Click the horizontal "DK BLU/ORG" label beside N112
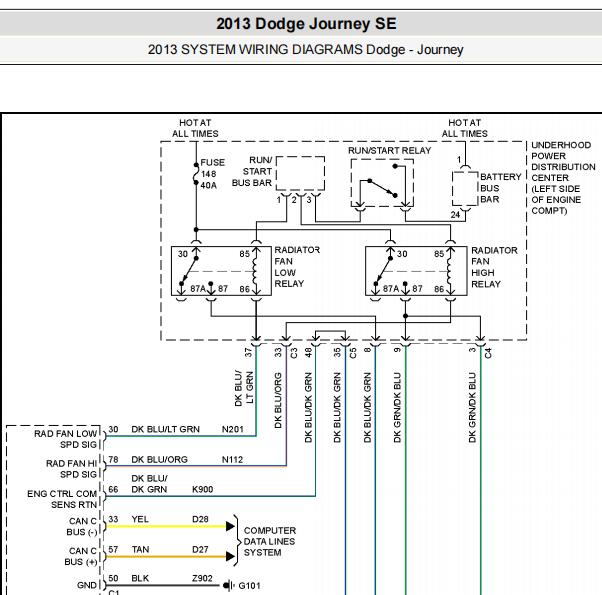The width and height of the screenshot is (602, 595). 159,460
